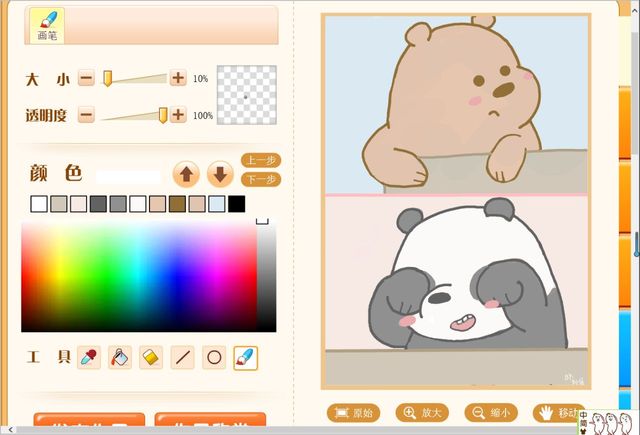Screen dimensions: 640x435
Task: Increase brush size with plus button
Action: pyautogui.click(x=178, y=78)
